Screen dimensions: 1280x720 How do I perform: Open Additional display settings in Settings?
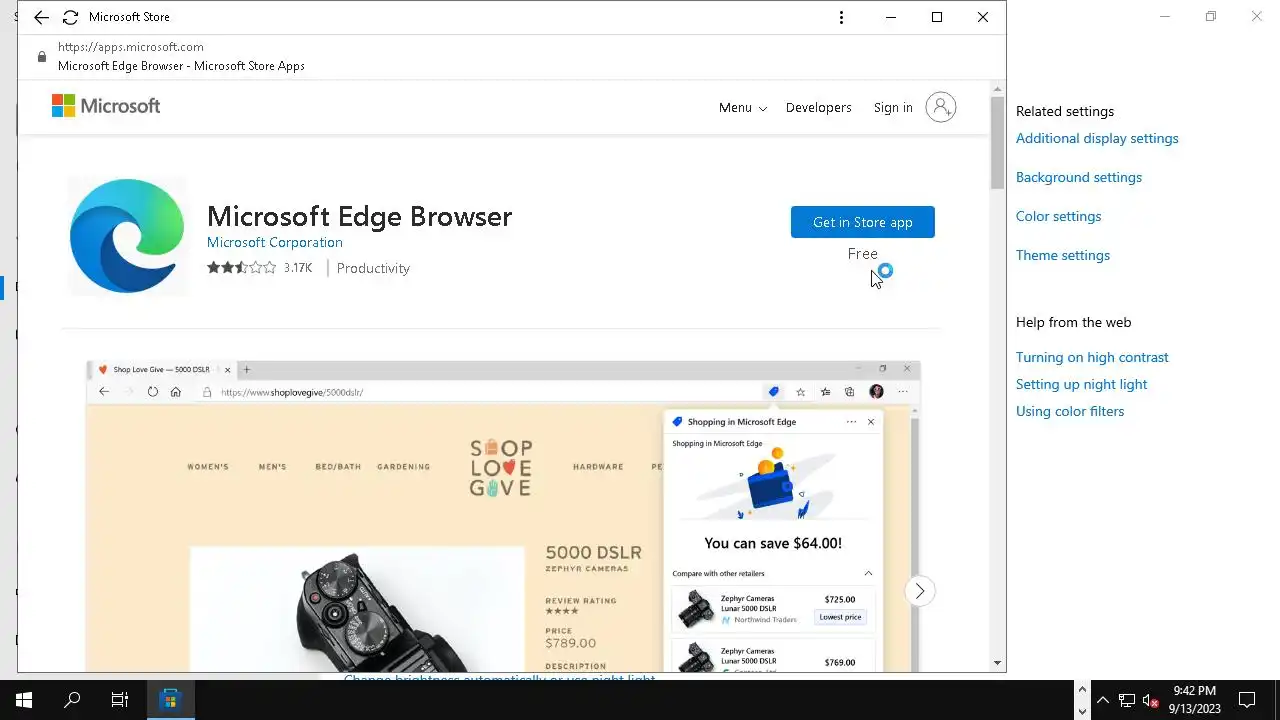pos(1097,138)
